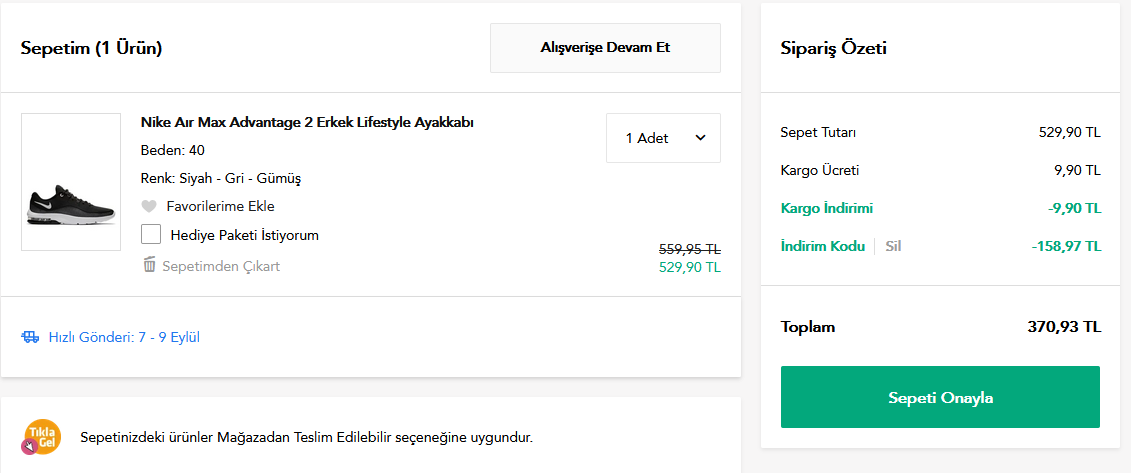Click the Sepetim (1 Ürün) heading
The width and height of the screenshot is (1131, 473).
pyautogui.click(x=92, y=48)
